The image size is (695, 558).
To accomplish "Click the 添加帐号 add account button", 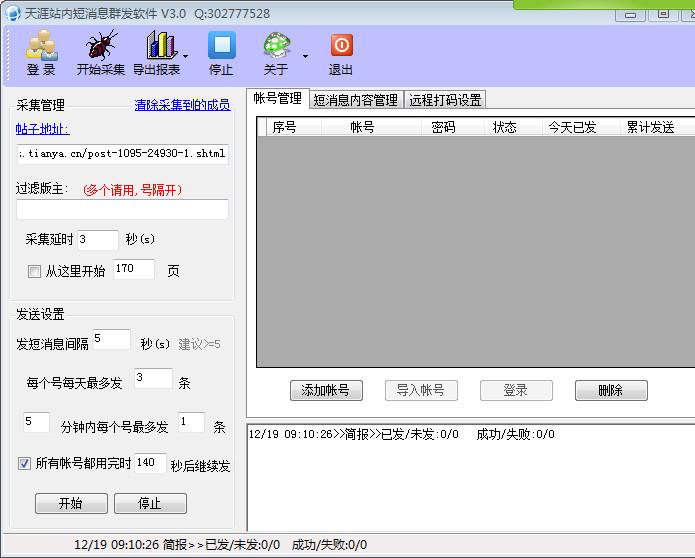I will pyautogui.click(x=326, y=390).
